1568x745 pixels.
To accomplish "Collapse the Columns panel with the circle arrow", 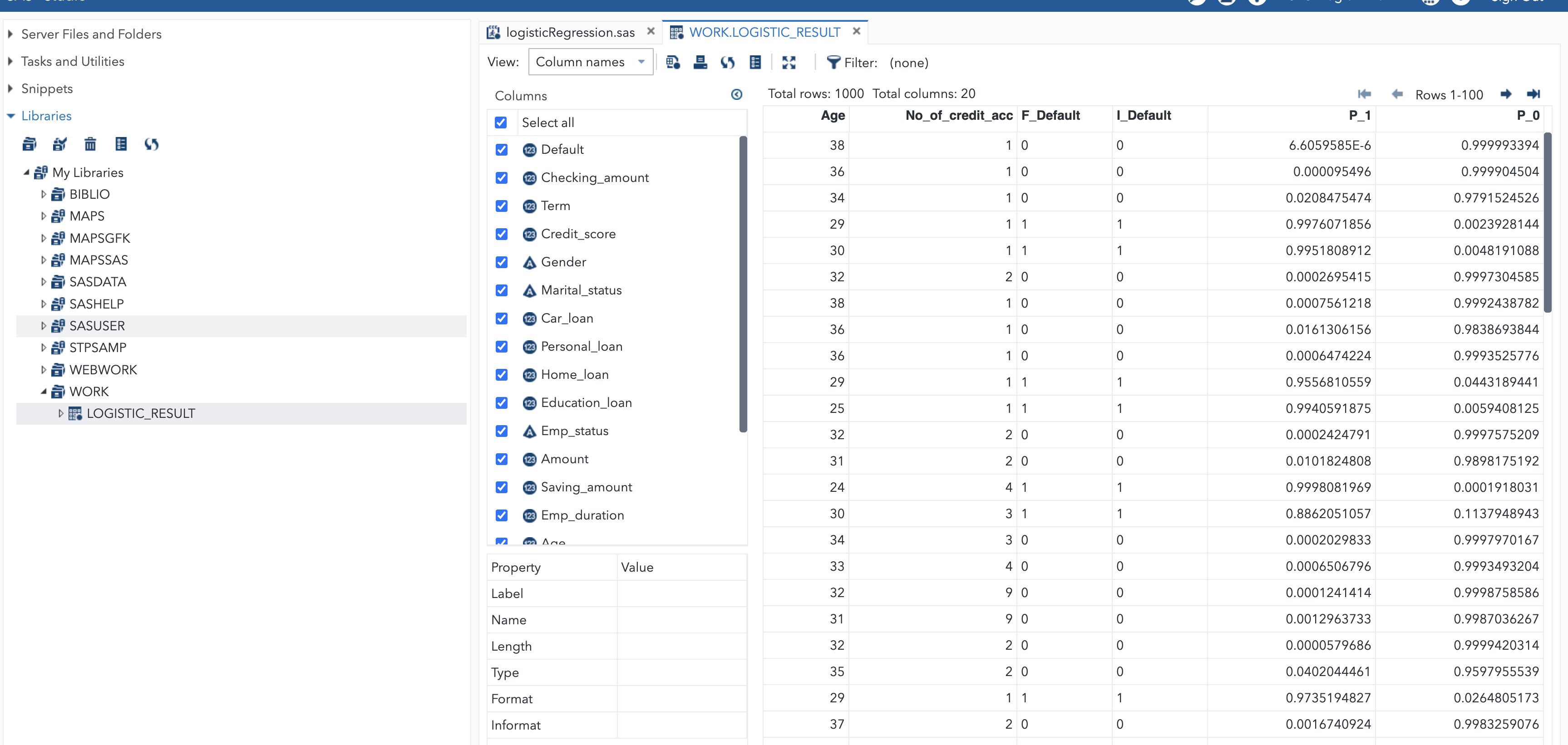I will pyautogui.click(x=736, y=94).
